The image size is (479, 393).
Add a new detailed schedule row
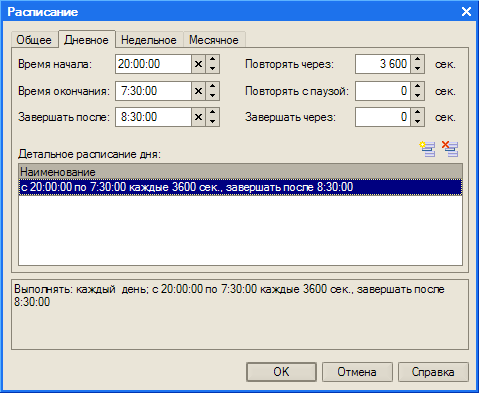(427, 149)
